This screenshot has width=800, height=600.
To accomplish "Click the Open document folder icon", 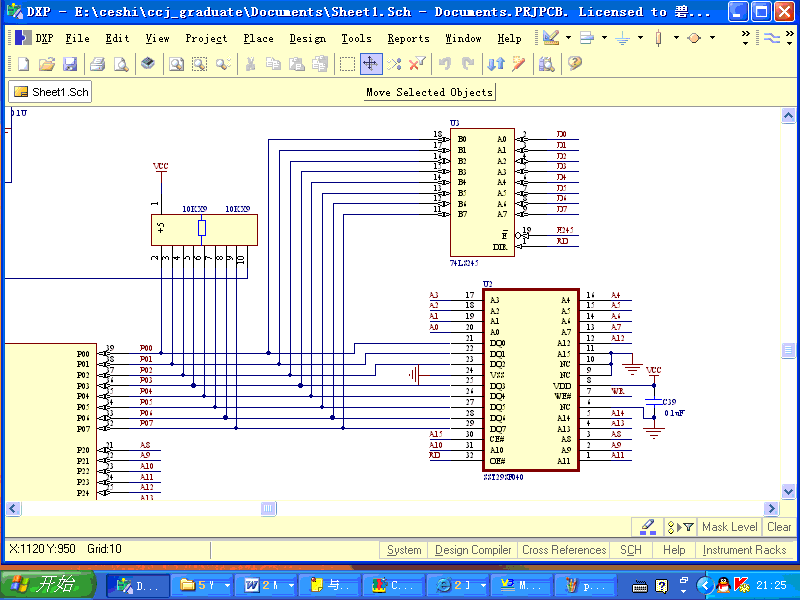I will 47,64.
